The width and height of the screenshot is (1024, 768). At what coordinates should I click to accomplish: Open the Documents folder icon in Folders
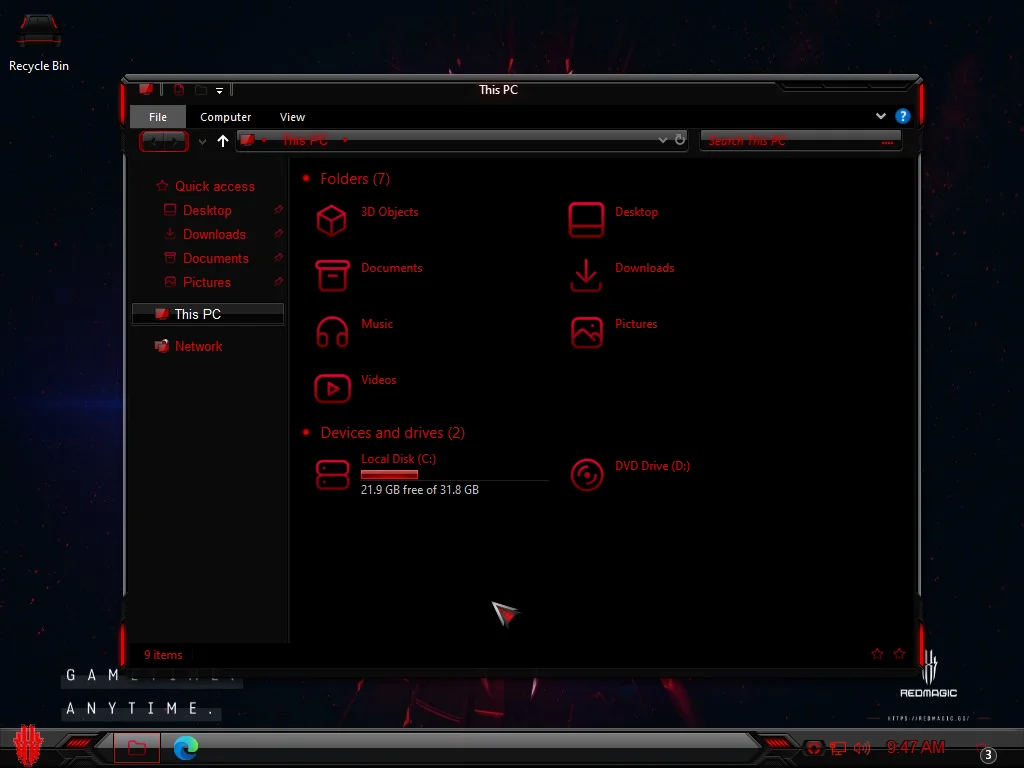click(x=332, y=276)
